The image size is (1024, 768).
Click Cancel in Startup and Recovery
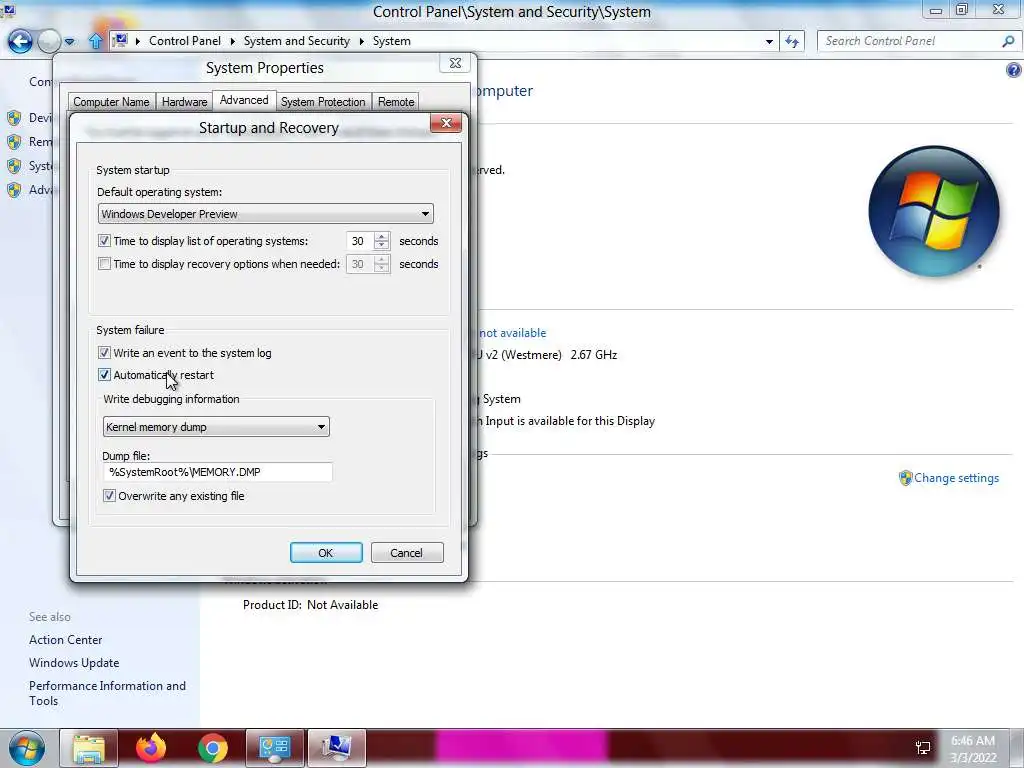[407, 552]
